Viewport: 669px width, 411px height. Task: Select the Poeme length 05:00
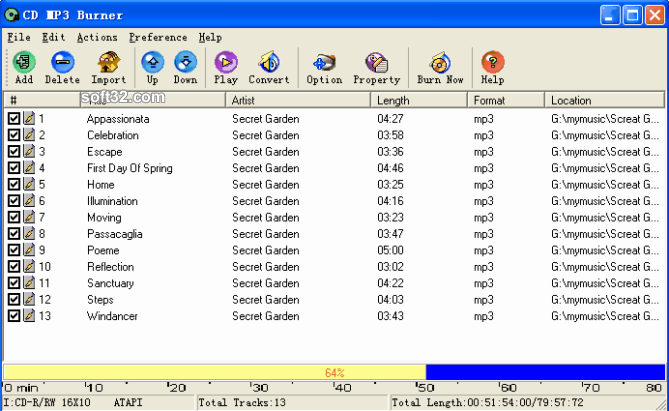390,250
